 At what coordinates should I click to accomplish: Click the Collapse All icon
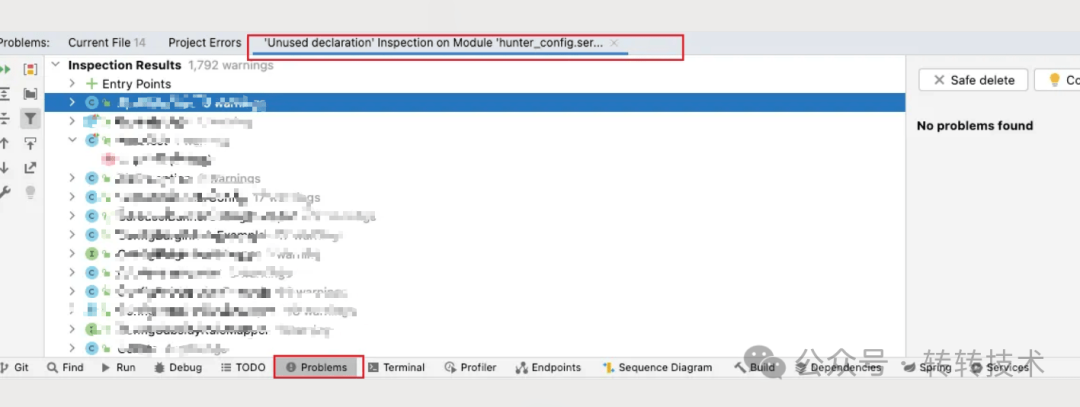[x=5, y=118]
